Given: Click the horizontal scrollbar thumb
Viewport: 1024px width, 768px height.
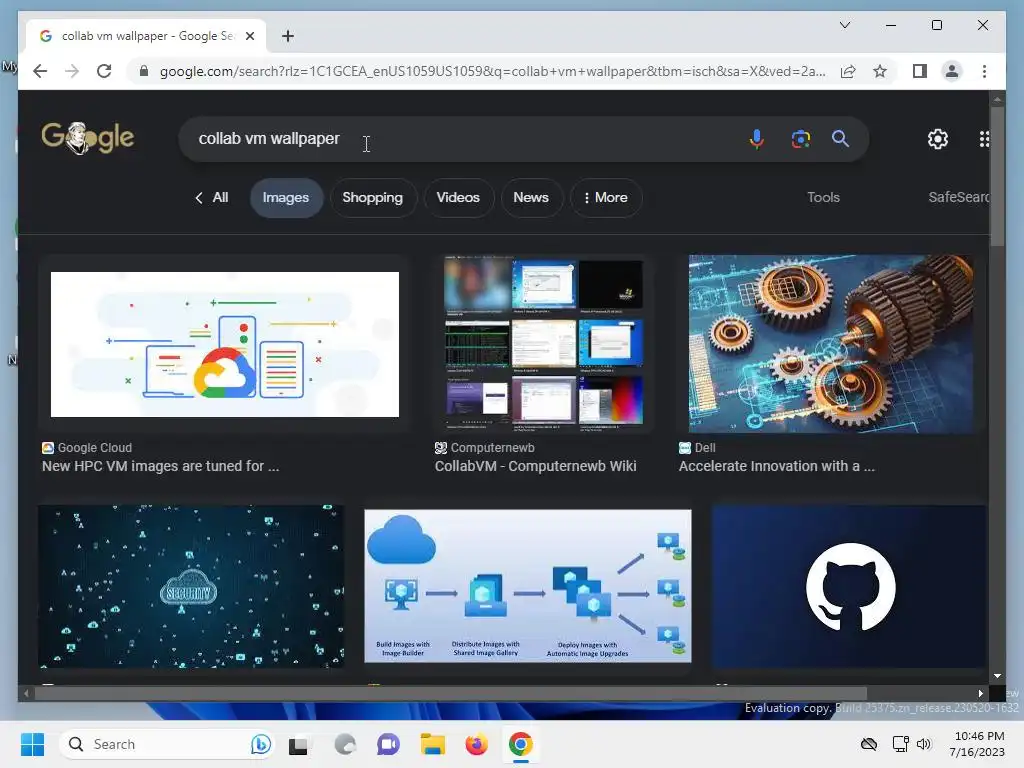Looking at the screenshot, I should coord(451,694).
